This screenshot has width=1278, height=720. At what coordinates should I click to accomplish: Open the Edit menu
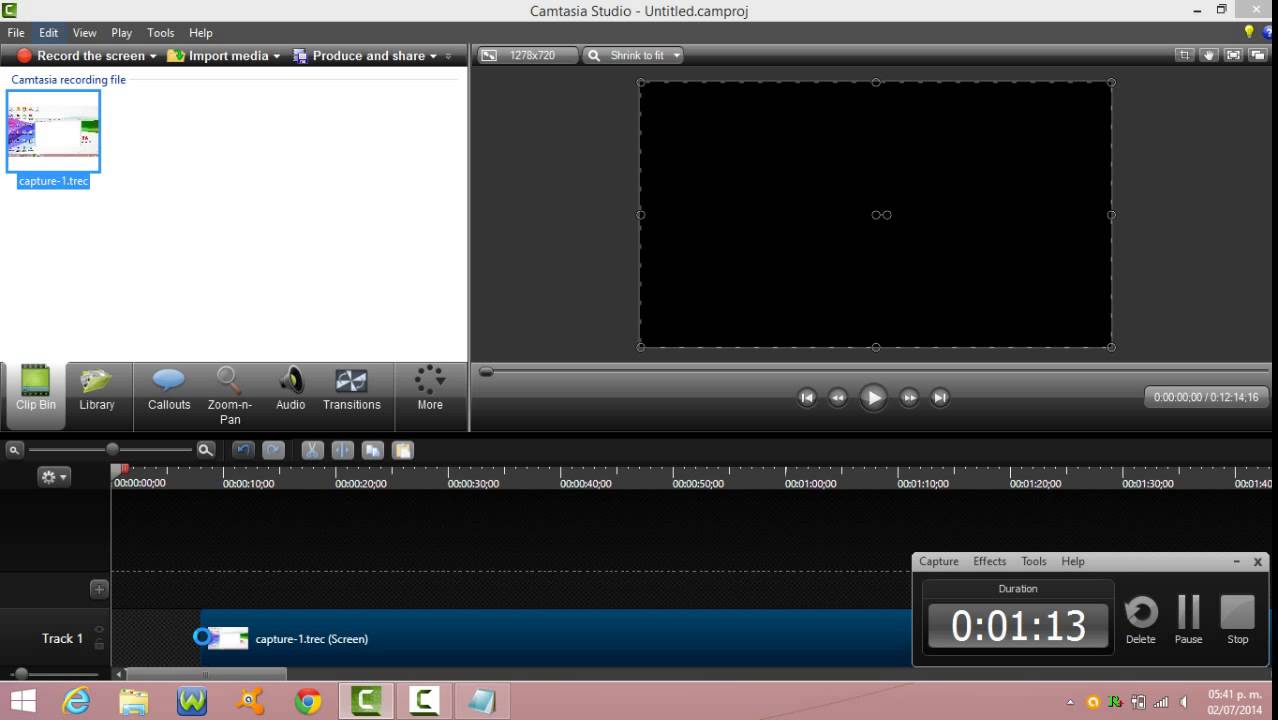[48, 33]
